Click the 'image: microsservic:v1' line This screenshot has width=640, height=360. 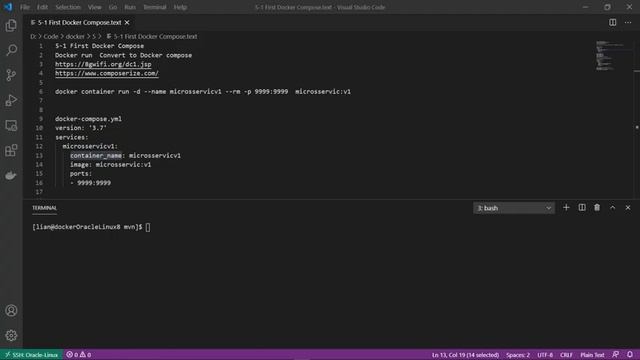tap(110, 164)
